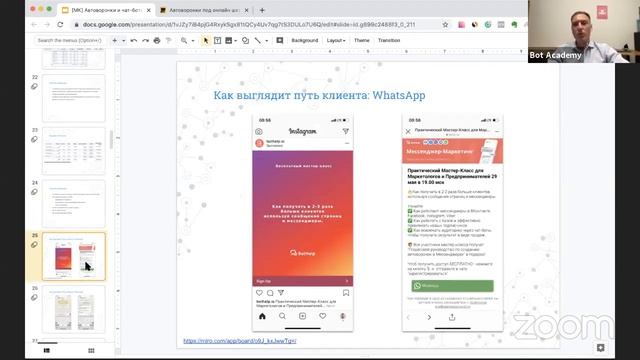Click the Explore icon at bottom right
The image size is (640, 360).
[x=600, y=347]
